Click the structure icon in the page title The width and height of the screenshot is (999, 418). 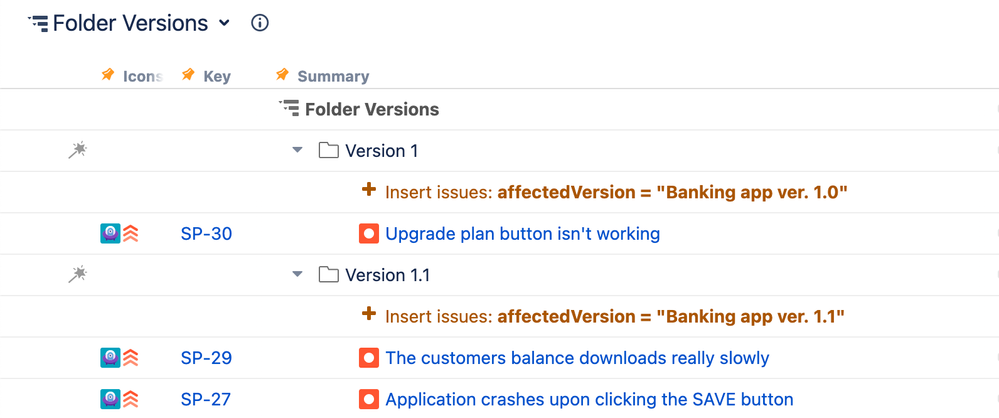[38, 23]
